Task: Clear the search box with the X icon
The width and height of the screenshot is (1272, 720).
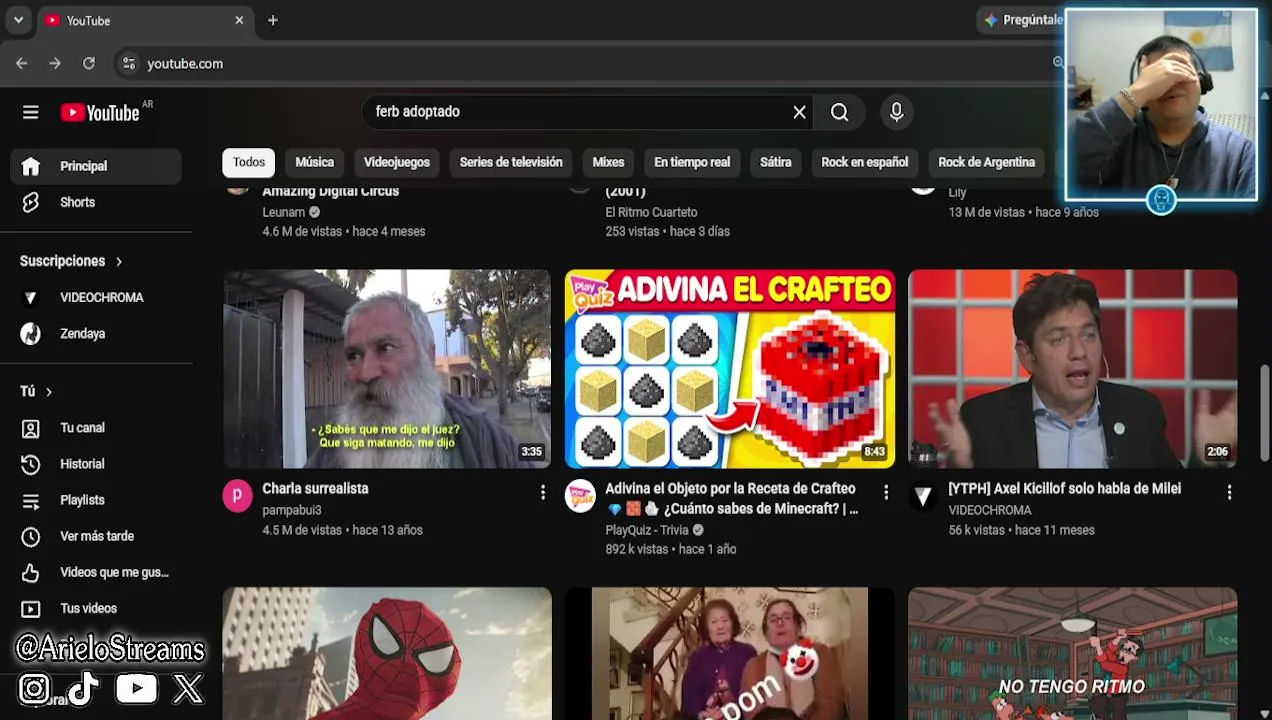Action: (x=799, y=112)
